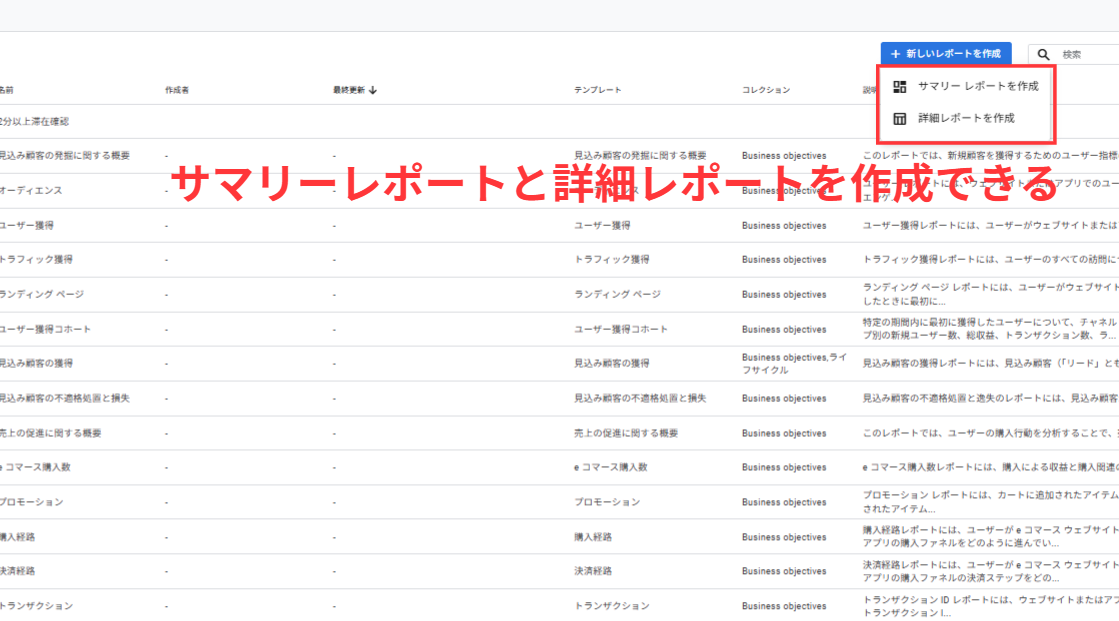Sort by the テンプレート column header
Screen dimensions: 1119x621
pyautogui.click(x=597, y=90)
